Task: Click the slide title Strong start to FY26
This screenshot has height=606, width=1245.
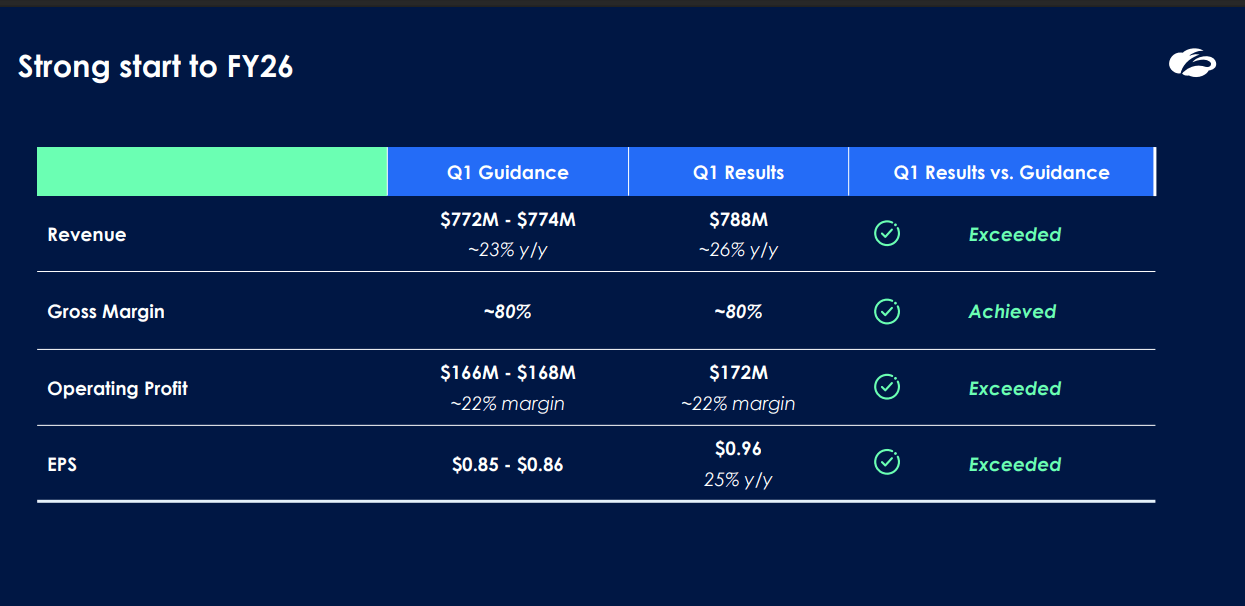Action: [155, 66]
